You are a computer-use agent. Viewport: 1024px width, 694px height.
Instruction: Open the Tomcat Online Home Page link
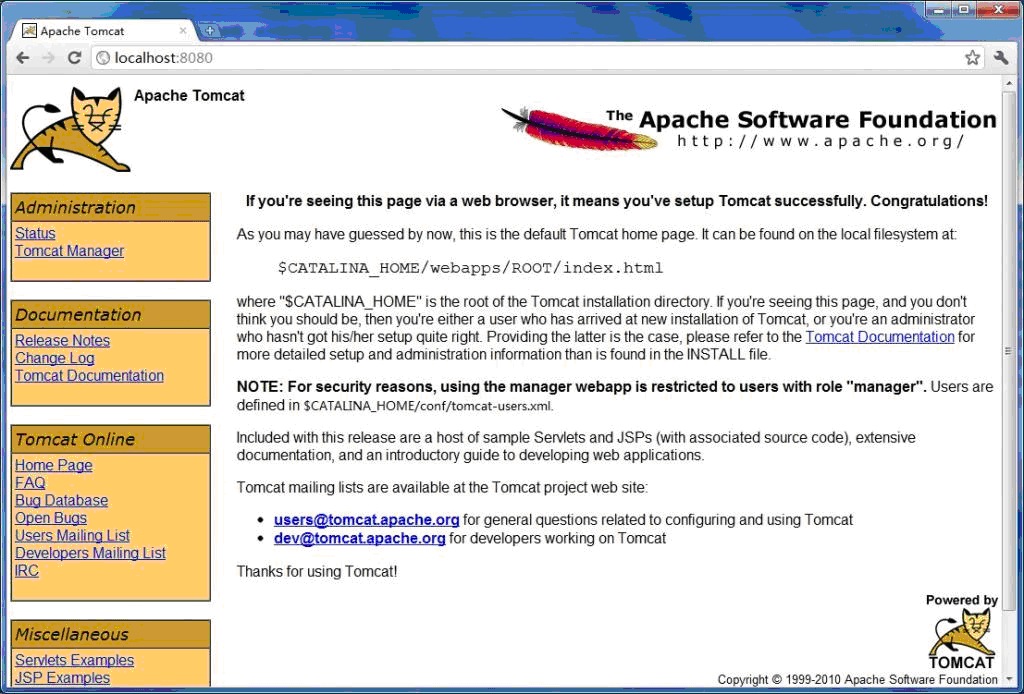click(54, 465)
